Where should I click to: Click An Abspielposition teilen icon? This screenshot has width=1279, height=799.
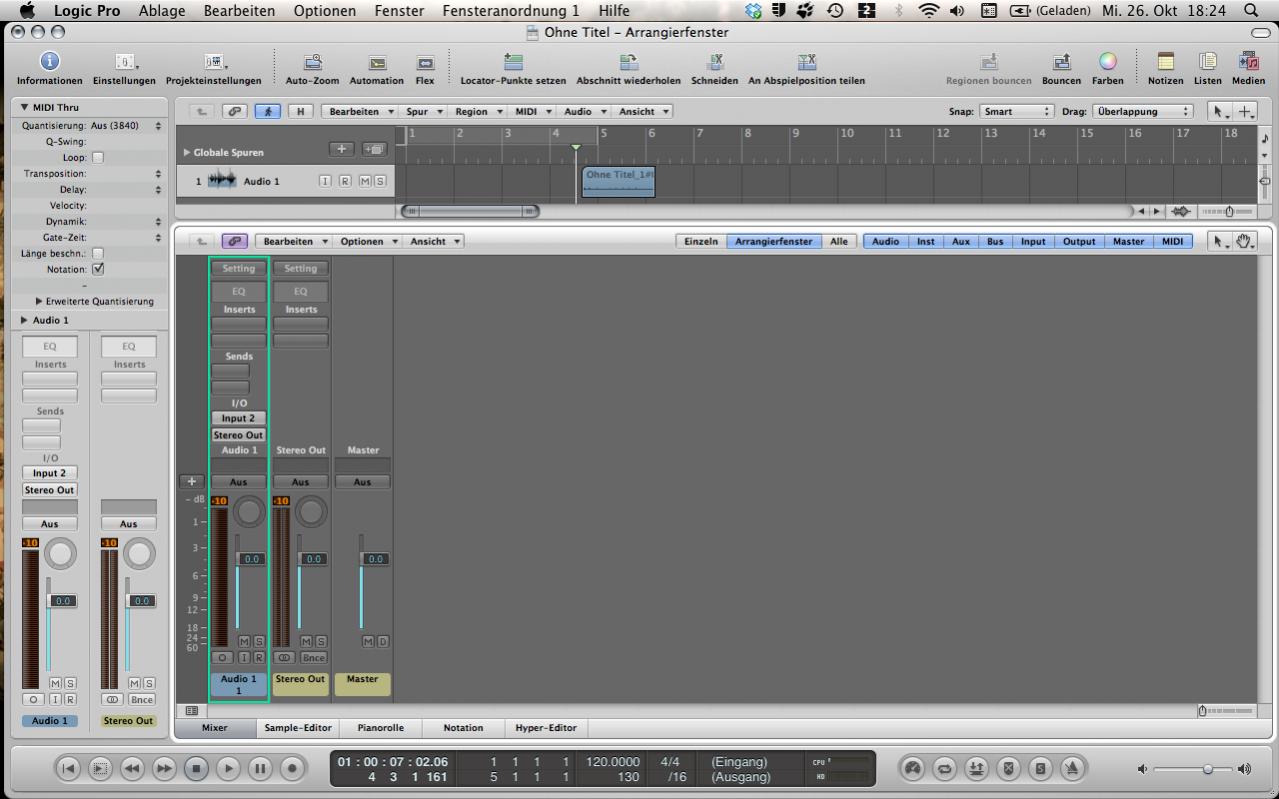807,62
